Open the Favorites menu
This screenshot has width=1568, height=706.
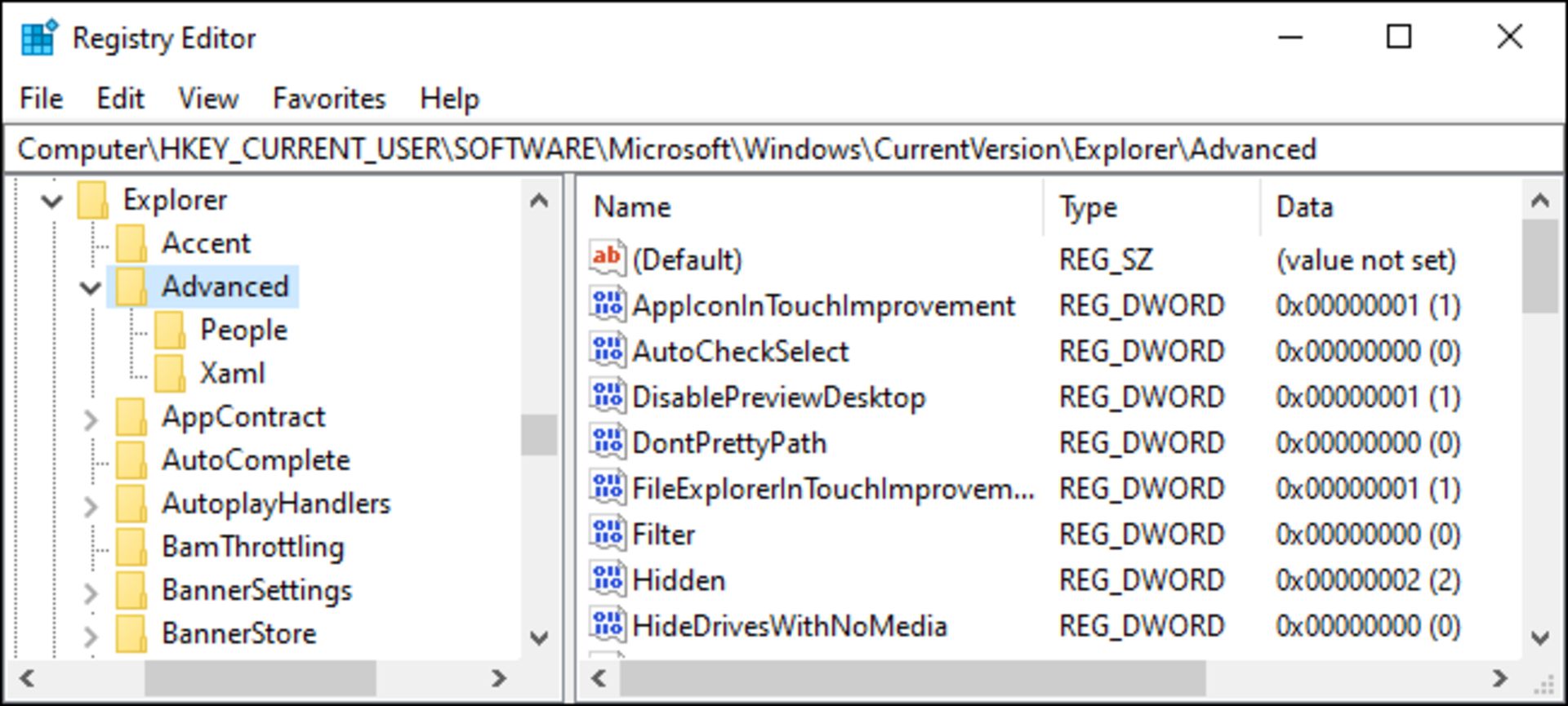tap(329, 99)
